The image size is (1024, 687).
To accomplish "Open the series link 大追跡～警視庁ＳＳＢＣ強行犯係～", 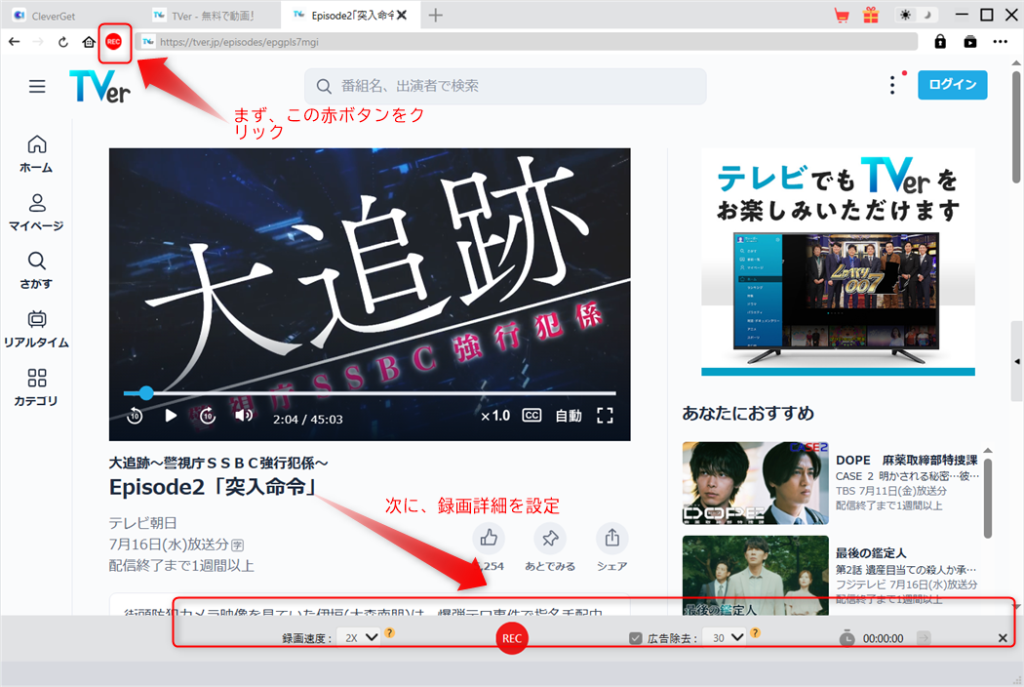I will 218,463.
